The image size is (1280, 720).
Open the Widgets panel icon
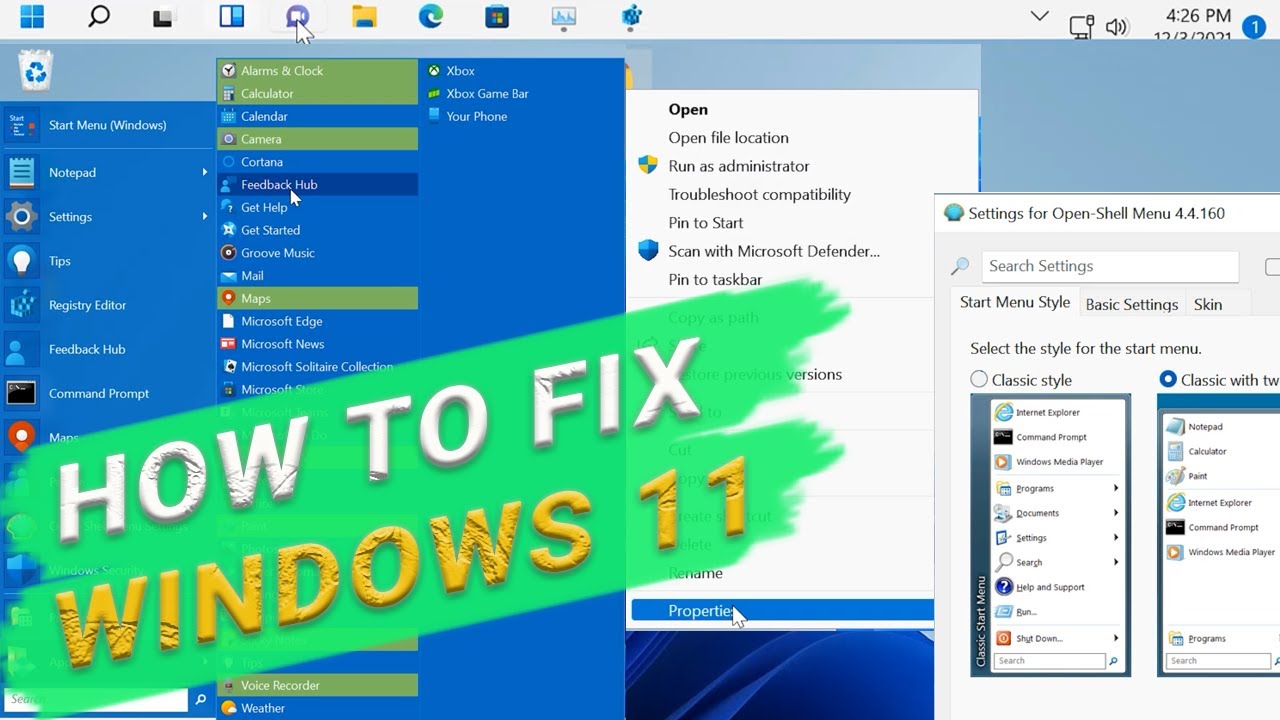232,17
